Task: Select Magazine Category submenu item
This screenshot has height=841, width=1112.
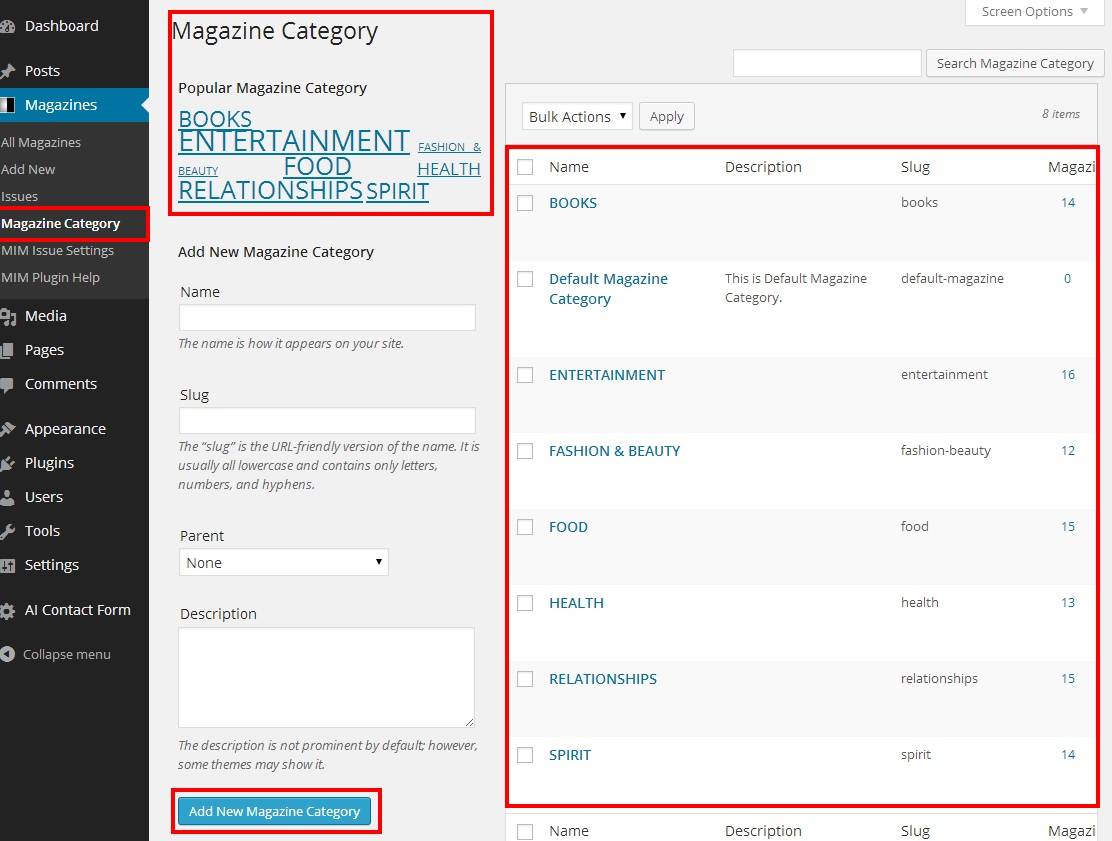Action: click(x=61, y=223)
